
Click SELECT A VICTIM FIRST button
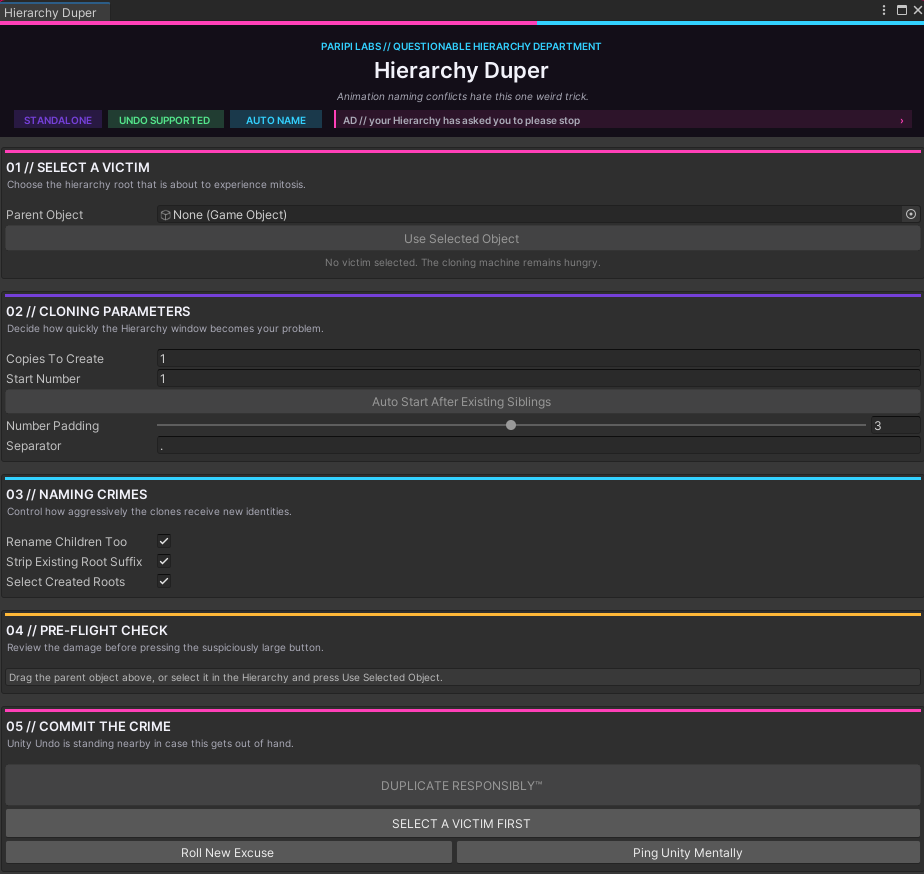pos(462,823)
